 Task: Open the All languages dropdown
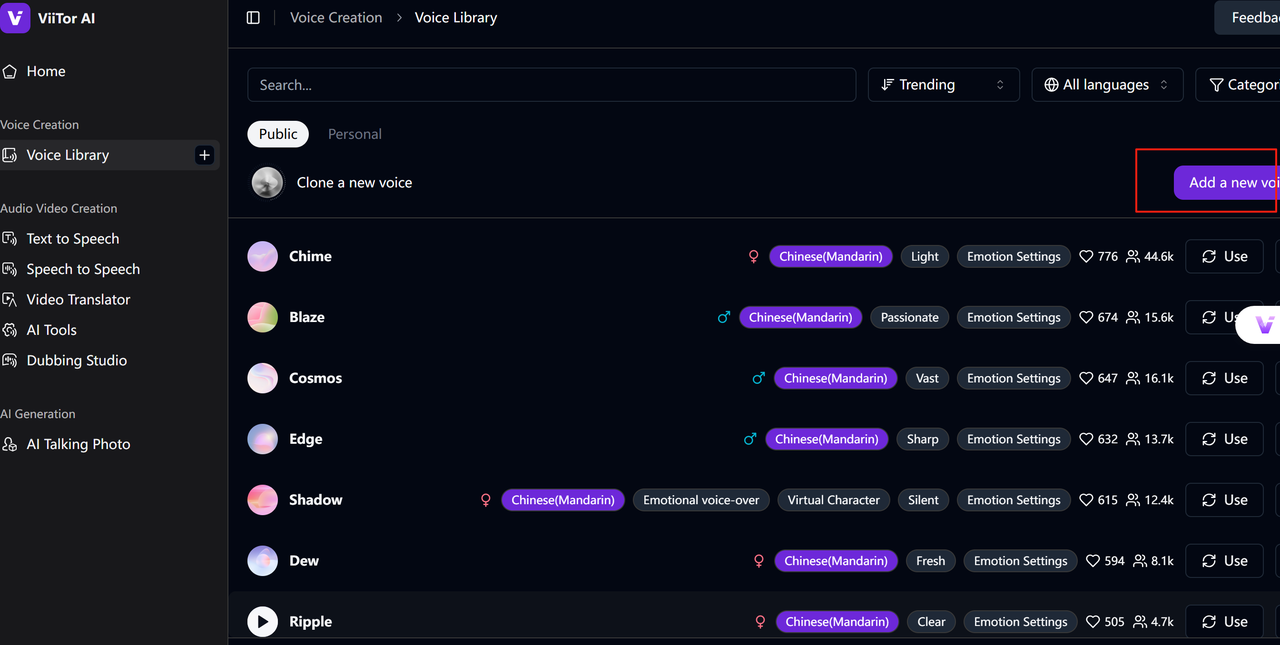coord(1106,85)
